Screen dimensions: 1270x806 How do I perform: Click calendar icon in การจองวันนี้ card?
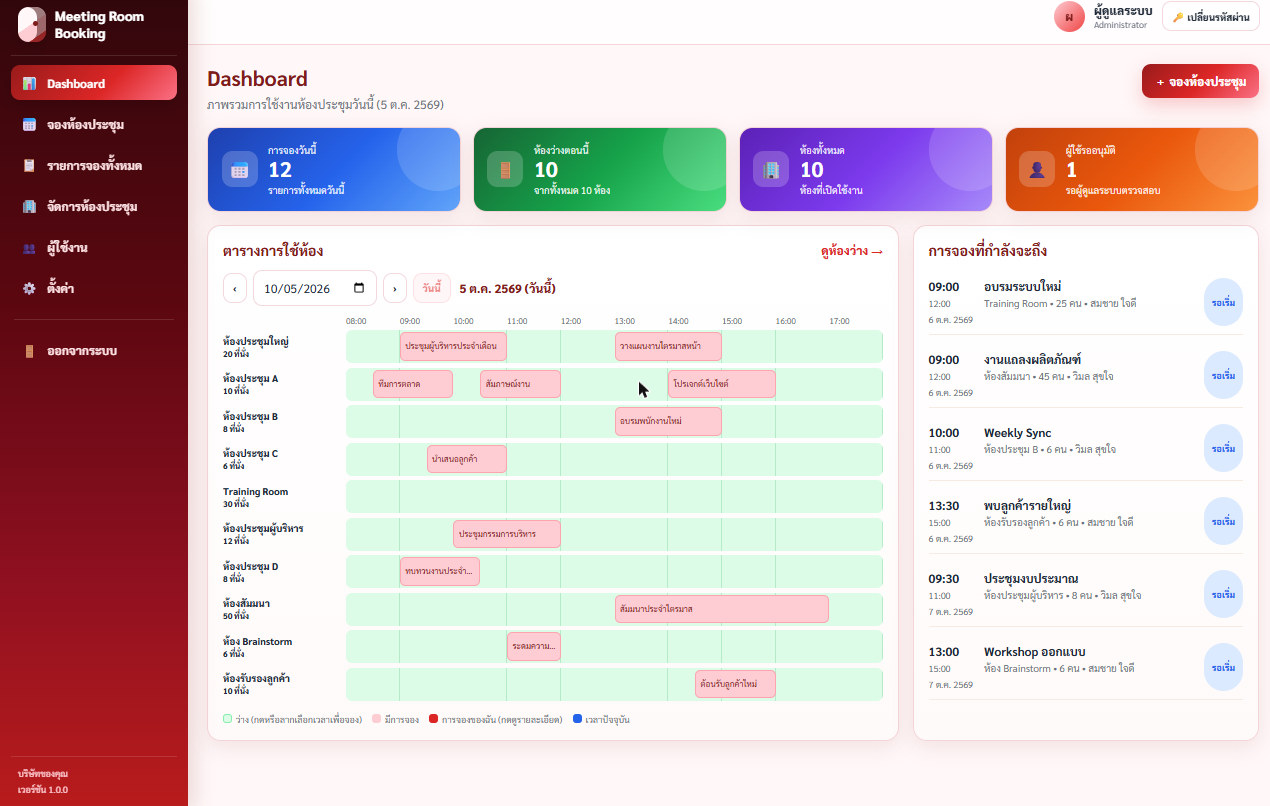click(x=239, y=169)
